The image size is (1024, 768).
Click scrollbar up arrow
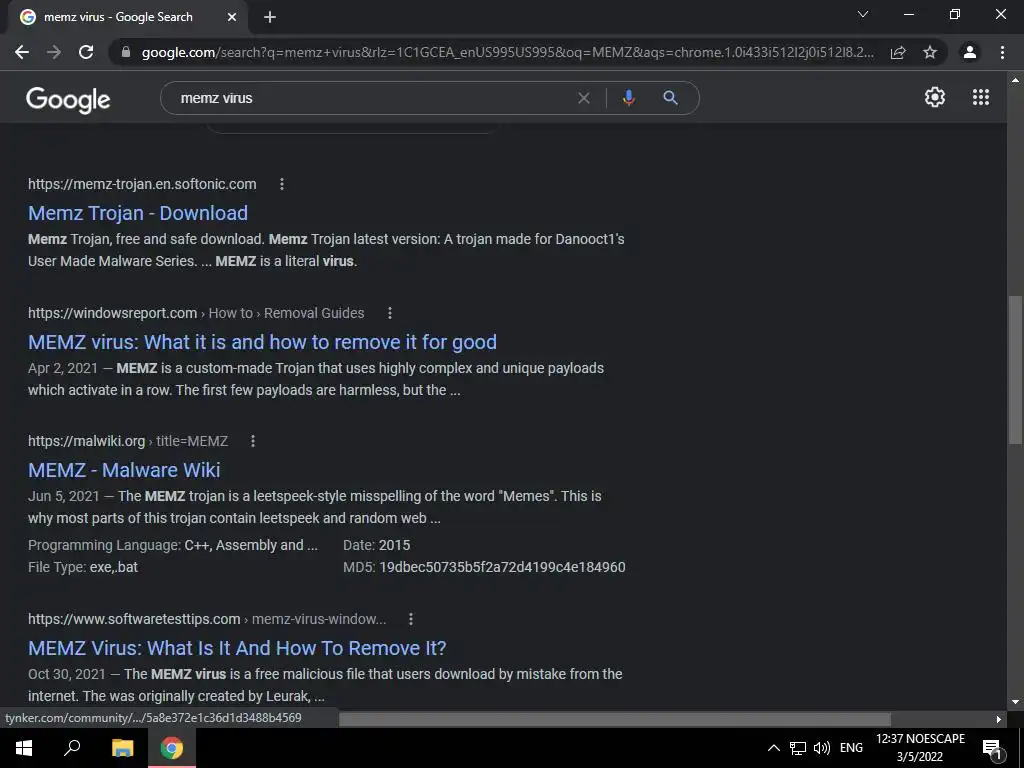point(1015,80)
